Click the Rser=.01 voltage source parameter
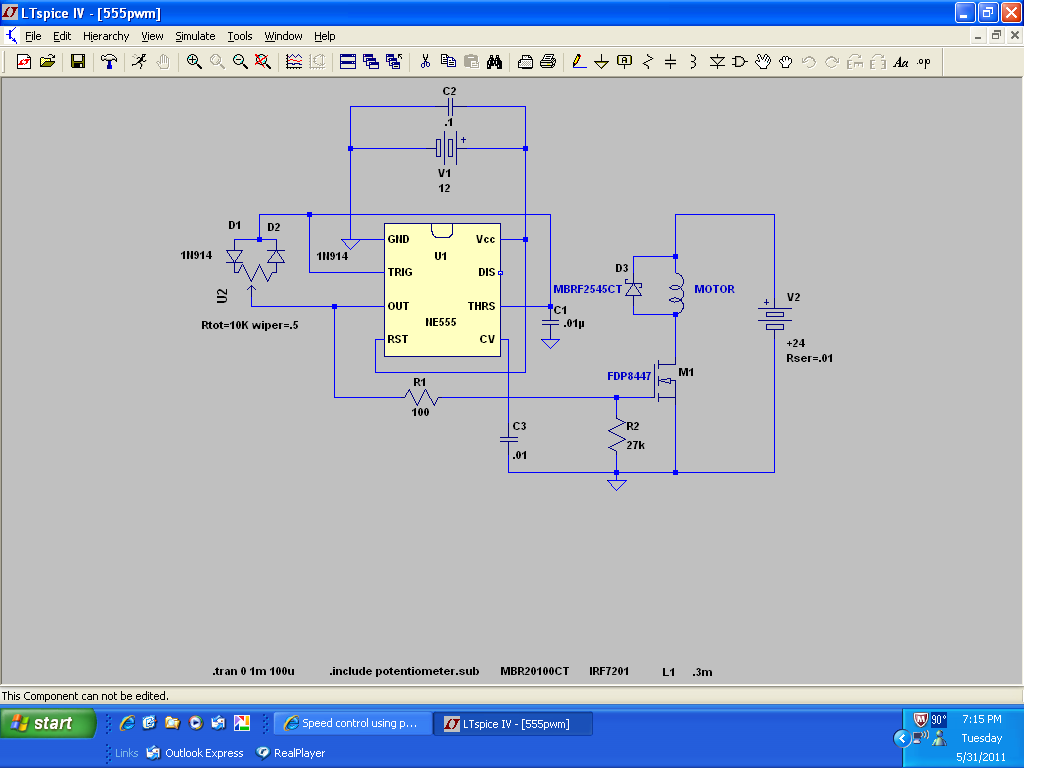1042x770 pixels. [809, 358]
